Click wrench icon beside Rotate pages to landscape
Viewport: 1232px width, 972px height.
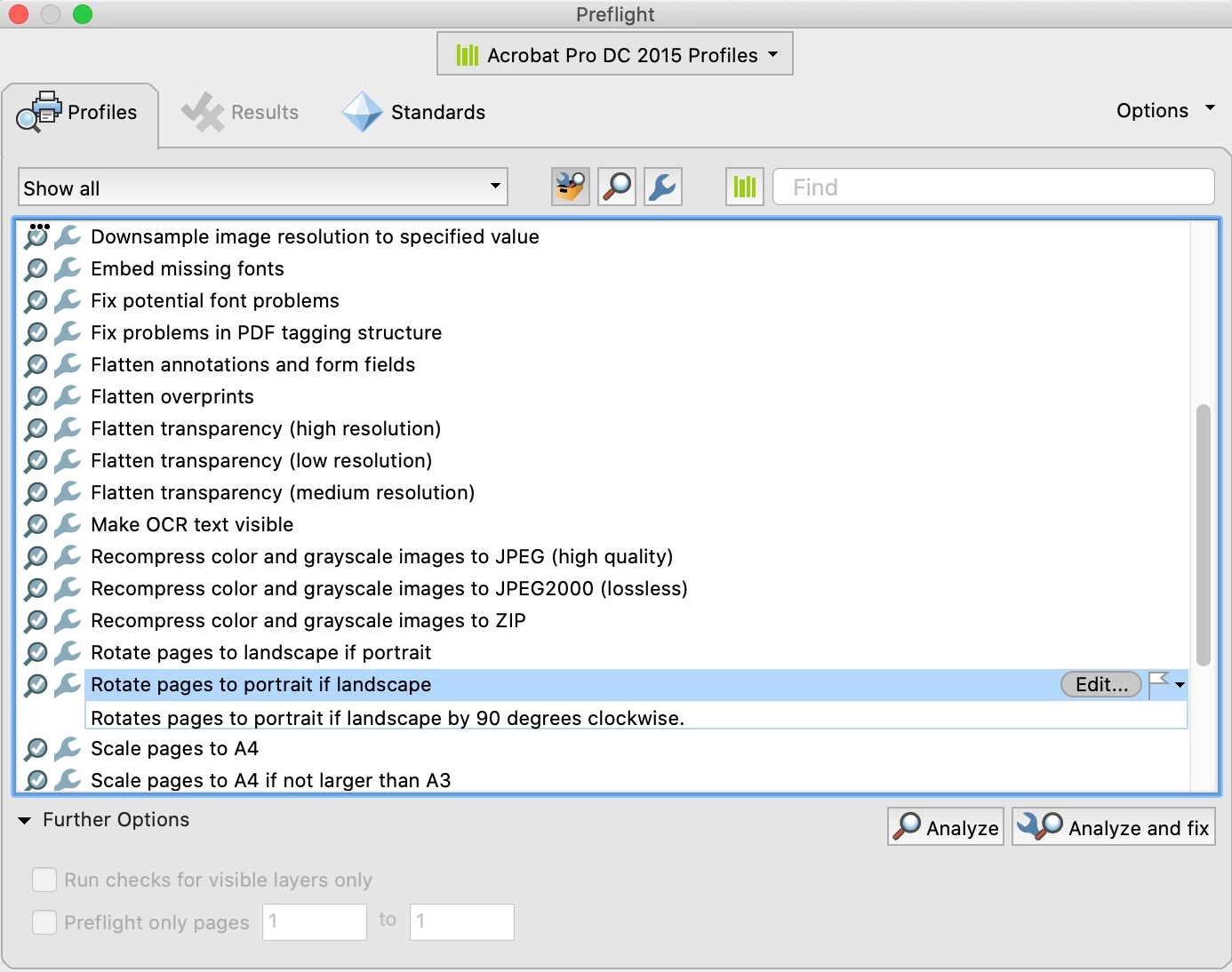click(68, 652)
